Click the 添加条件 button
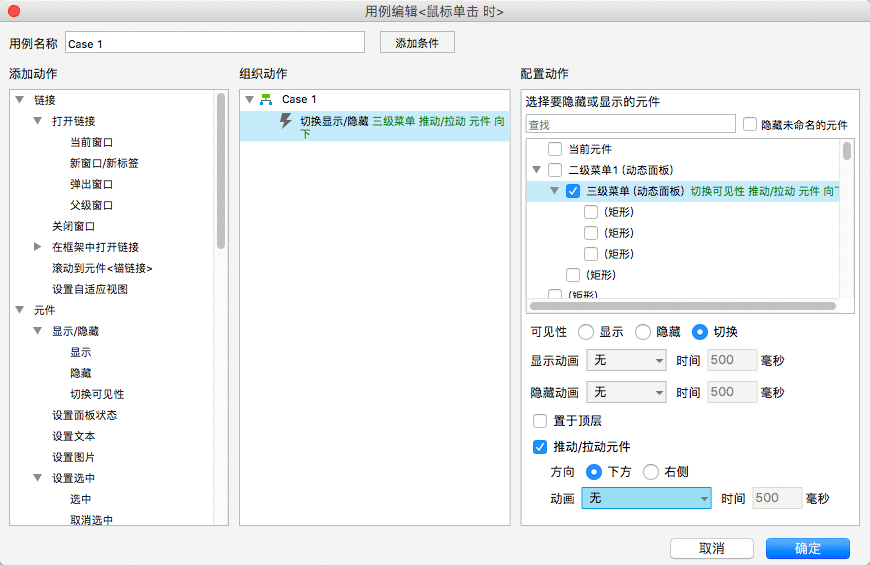Image resolution: width=870 pixels, height=565 pixels. tap(417, 43)
